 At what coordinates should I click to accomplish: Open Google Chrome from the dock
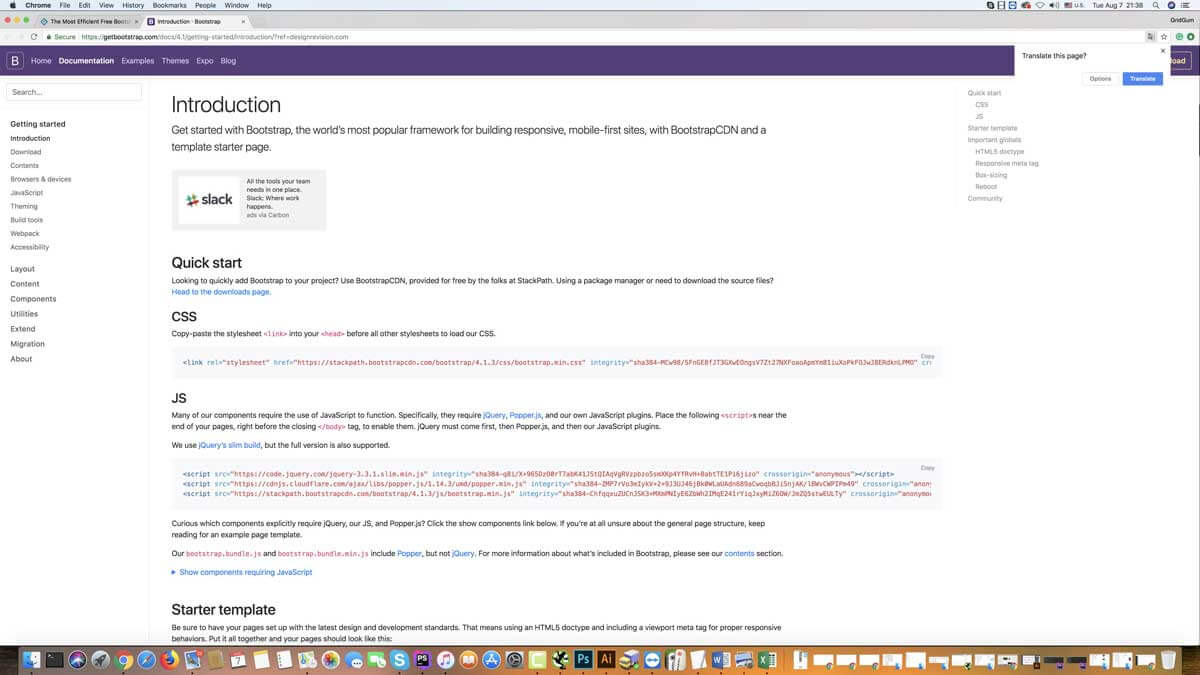[124, 660]
